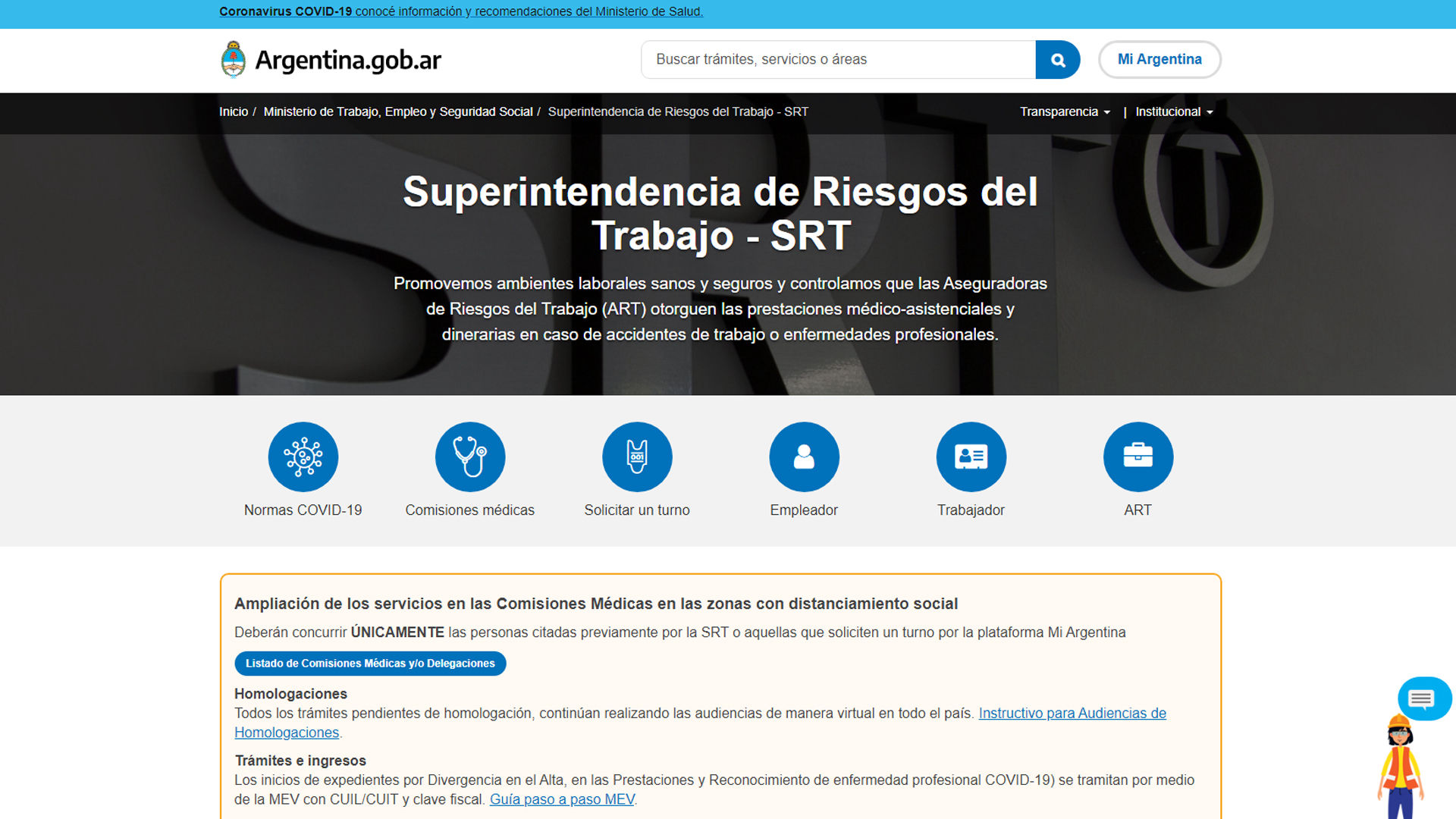The height and width of the screenshot is (819, 1456).
Task: Click the Solicitar un turno icon
Action: [x=637, y=457]
